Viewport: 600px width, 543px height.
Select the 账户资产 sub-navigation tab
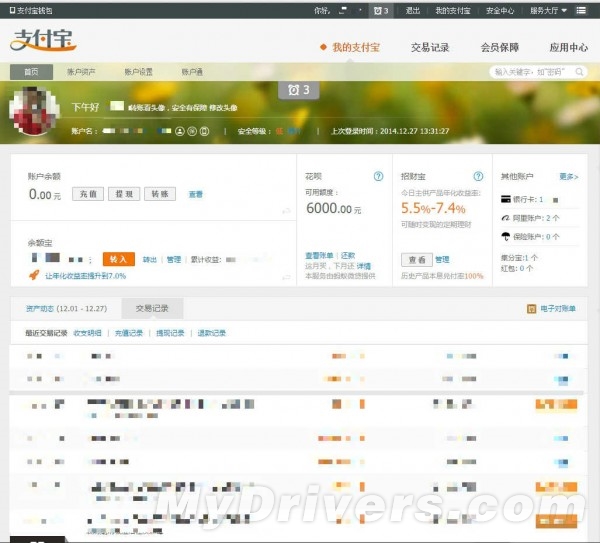click(81, 72)
